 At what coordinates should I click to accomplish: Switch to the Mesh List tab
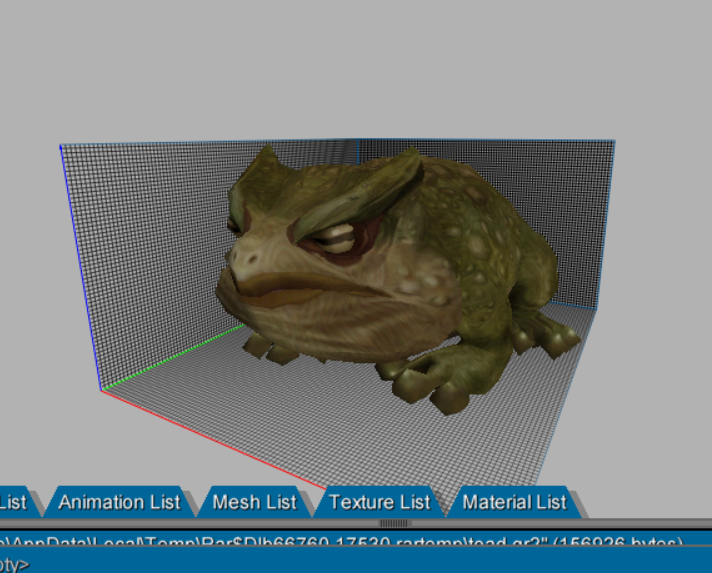tap(255, 502)
